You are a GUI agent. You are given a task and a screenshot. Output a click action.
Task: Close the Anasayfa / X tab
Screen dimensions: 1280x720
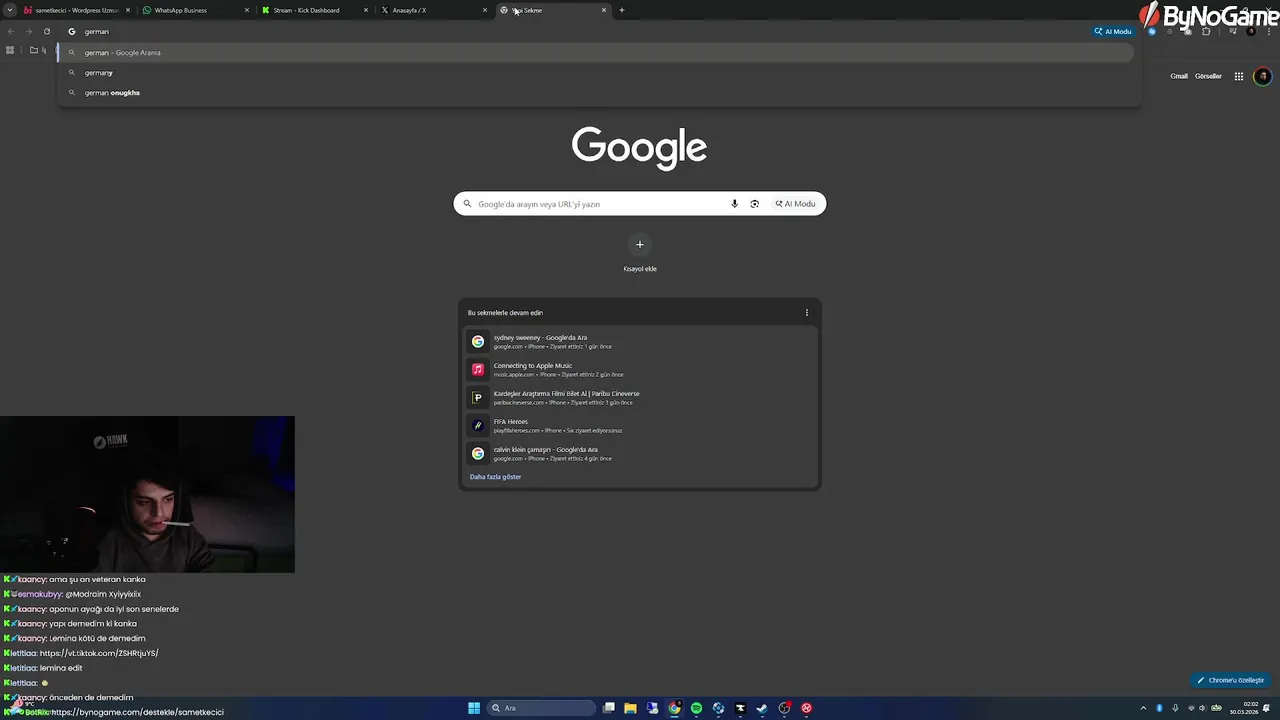click(x=485, y=10)
